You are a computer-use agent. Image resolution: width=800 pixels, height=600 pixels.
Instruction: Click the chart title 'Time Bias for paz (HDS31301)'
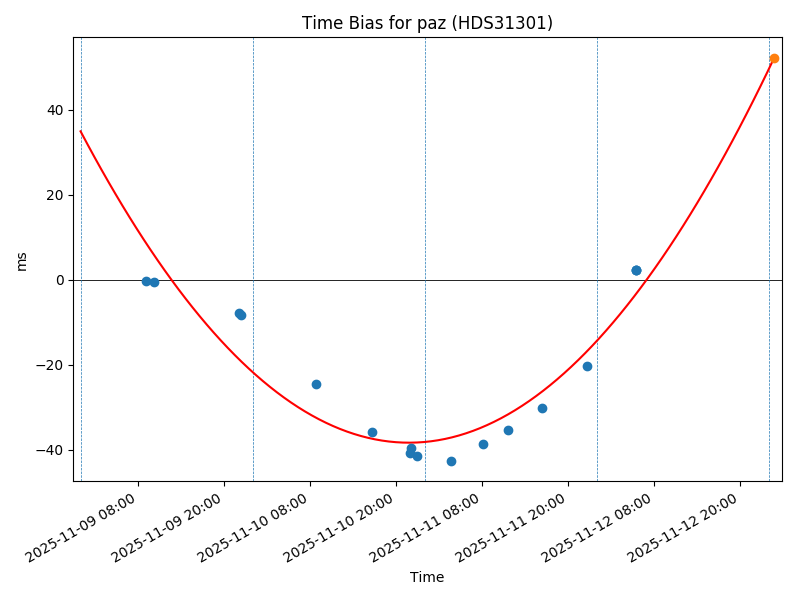427,23
